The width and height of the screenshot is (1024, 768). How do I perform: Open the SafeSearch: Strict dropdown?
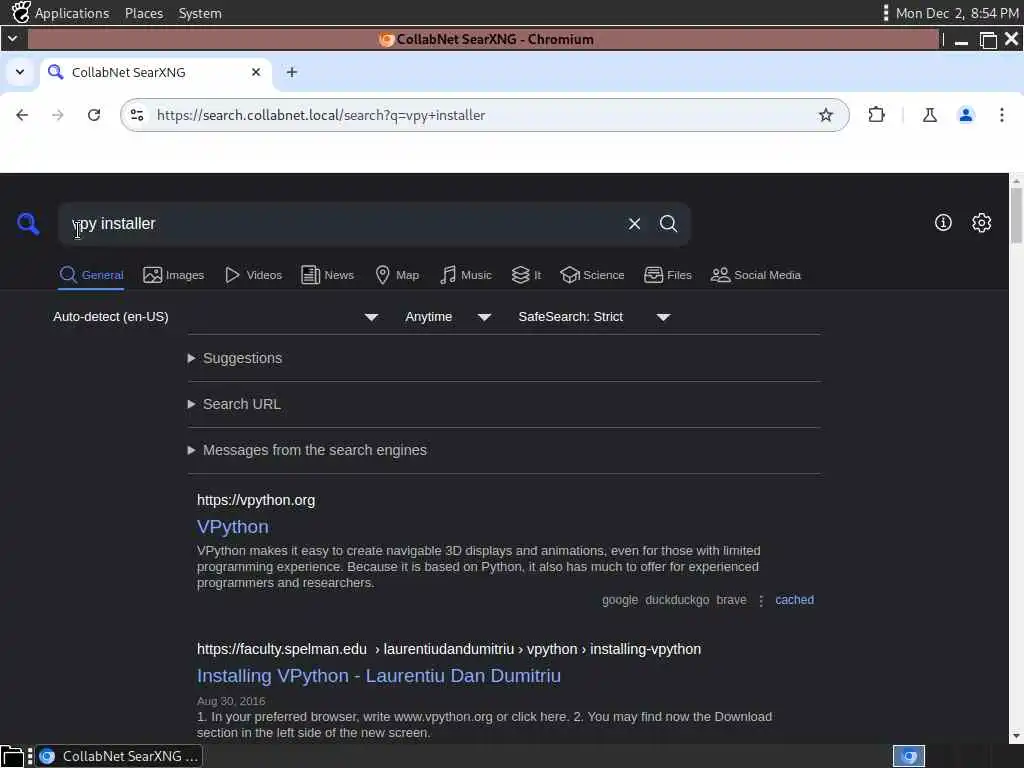click(594, 317)
